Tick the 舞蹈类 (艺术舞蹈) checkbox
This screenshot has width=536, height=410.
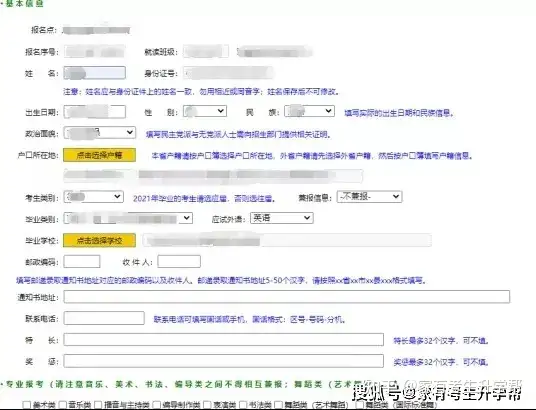[x=279, y=405]
